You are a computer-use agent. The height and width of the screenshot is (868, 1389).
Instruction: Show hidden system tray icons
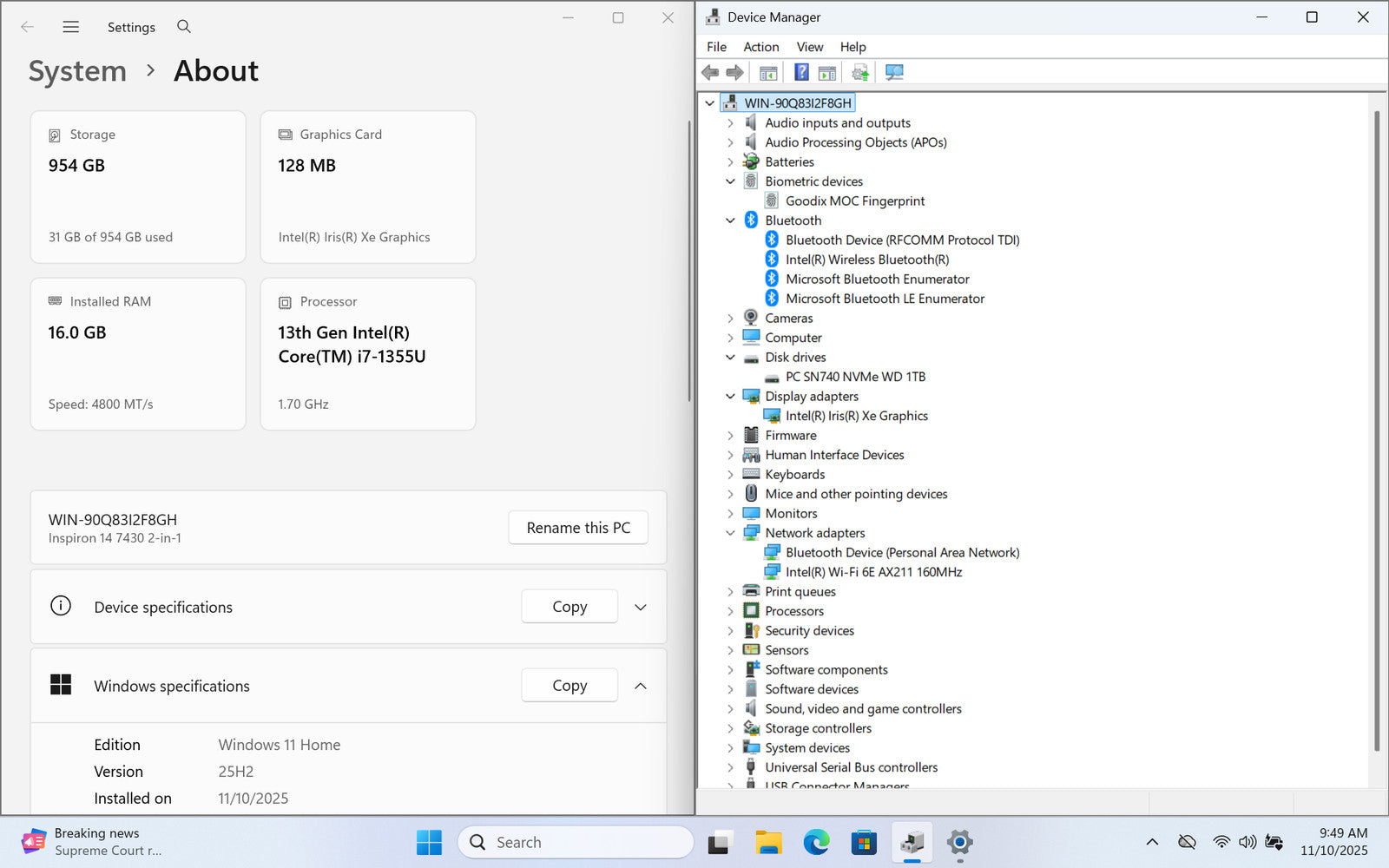tap(1152, 842)
